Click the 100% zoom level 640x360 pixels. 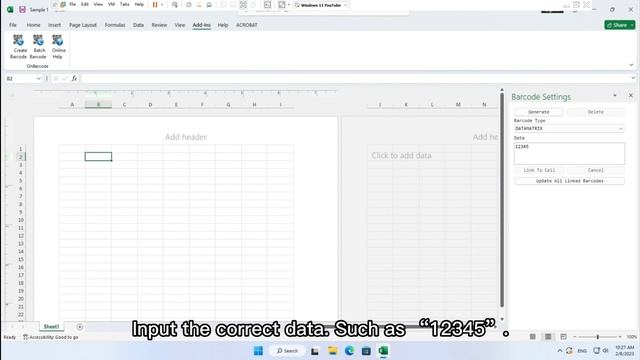pyautogui.click(x=631, y=337)
